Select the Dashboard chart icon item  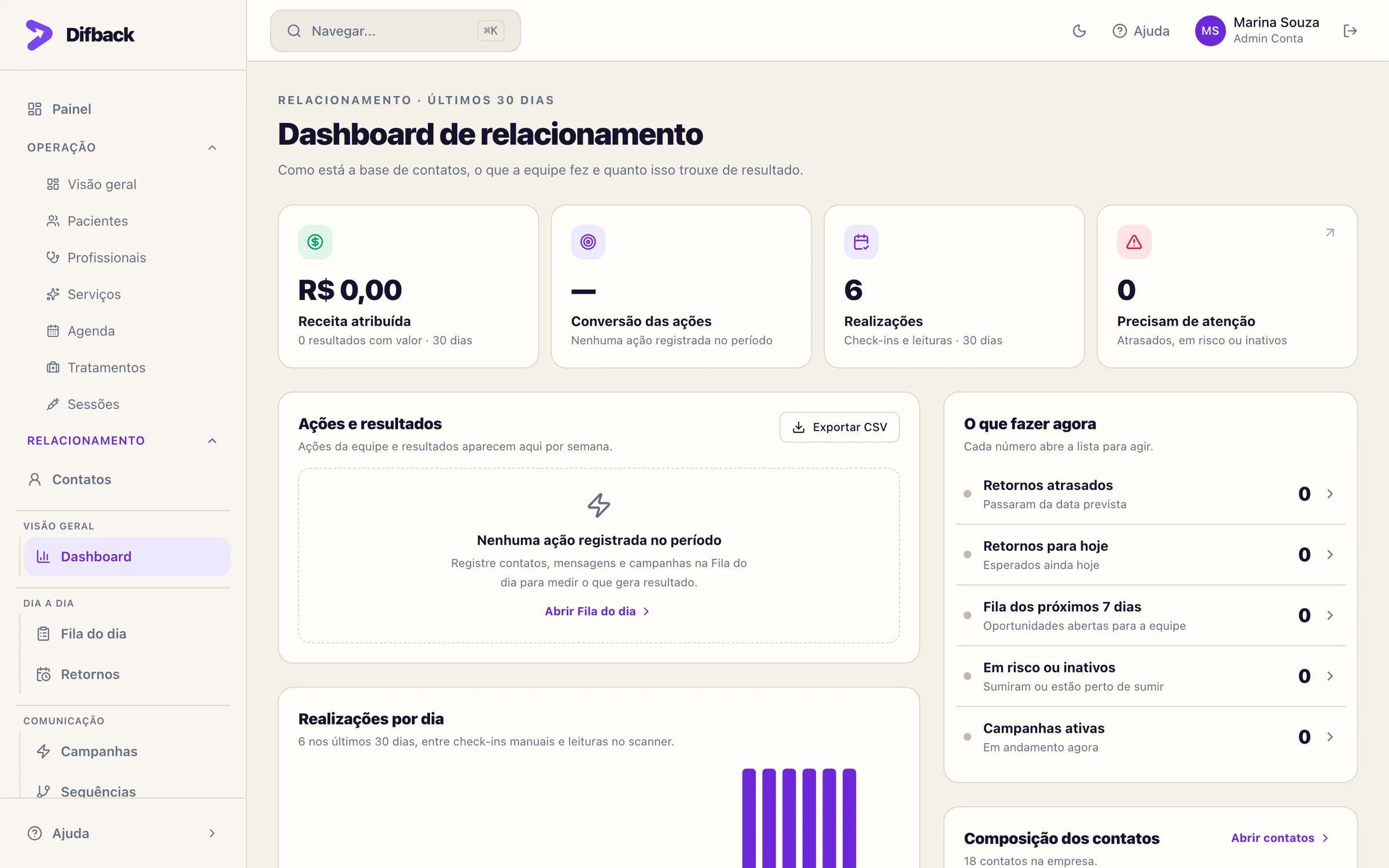tap(127, 557)
